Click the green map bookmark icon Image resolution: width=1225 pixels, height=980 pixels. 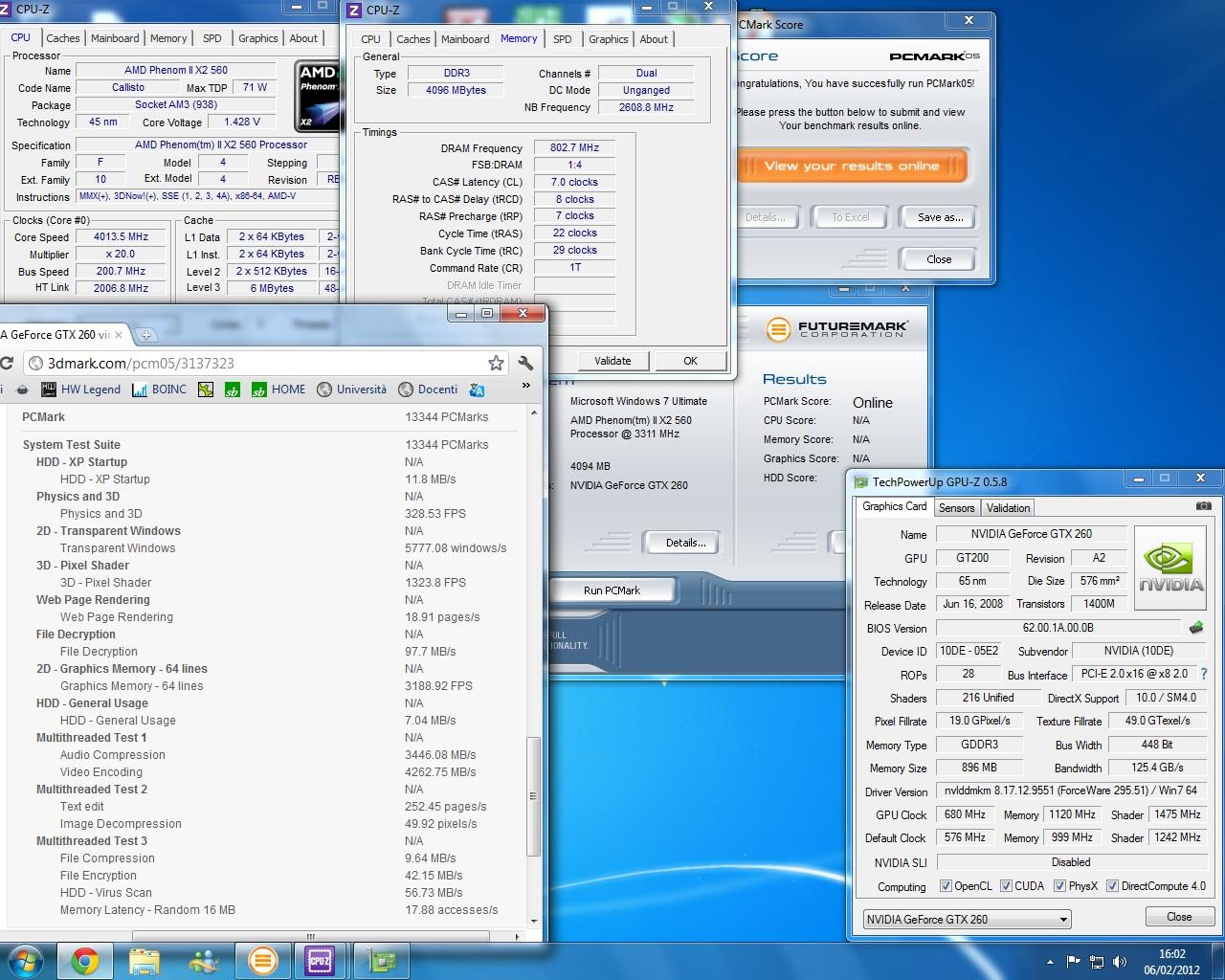click(x=206, y=390)
